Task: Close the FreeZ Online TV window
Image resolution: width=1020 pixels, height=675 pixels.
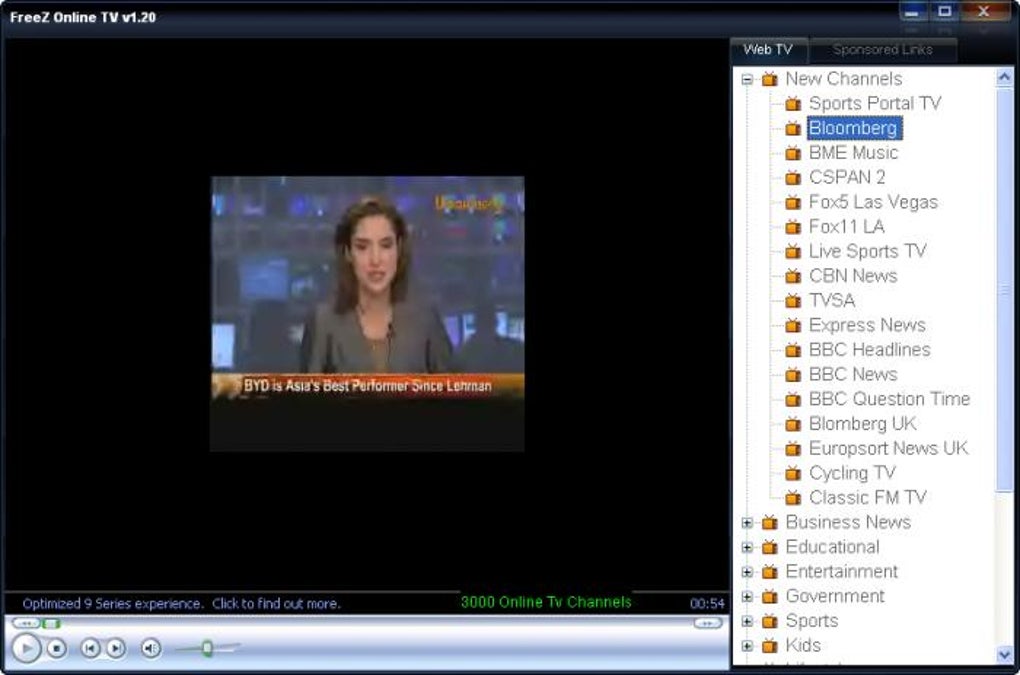Action: point(984,12)
